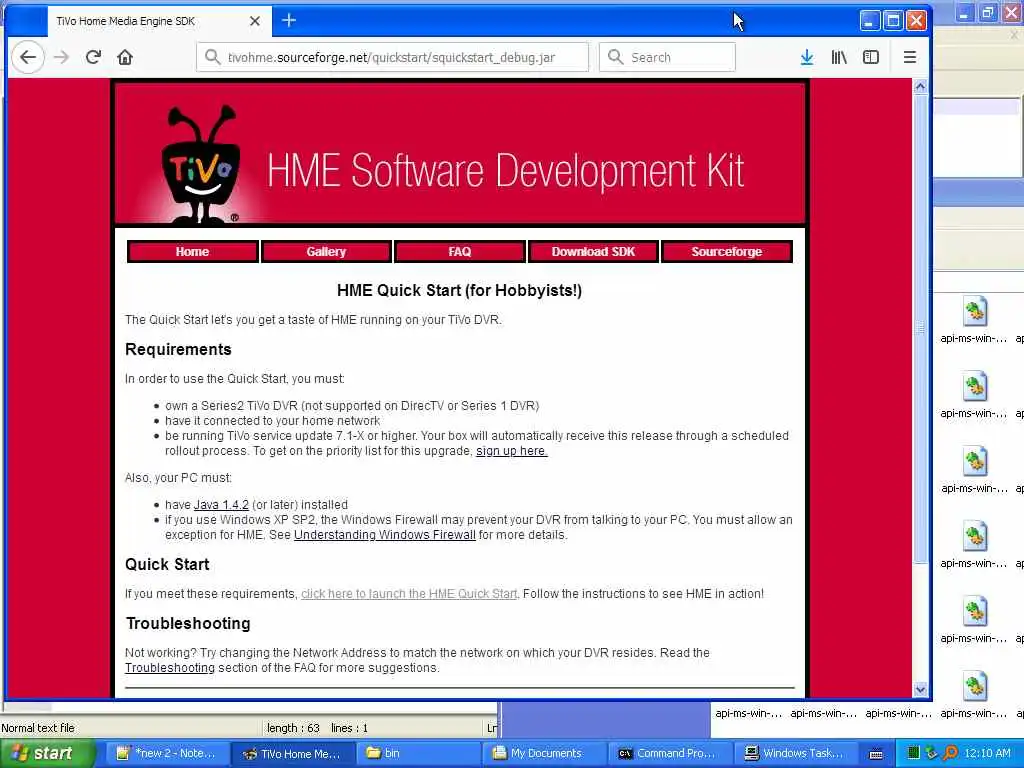1024x768 pixels.
Task: Open the Sourceforge navigation button
Action: tap(727, 251)
